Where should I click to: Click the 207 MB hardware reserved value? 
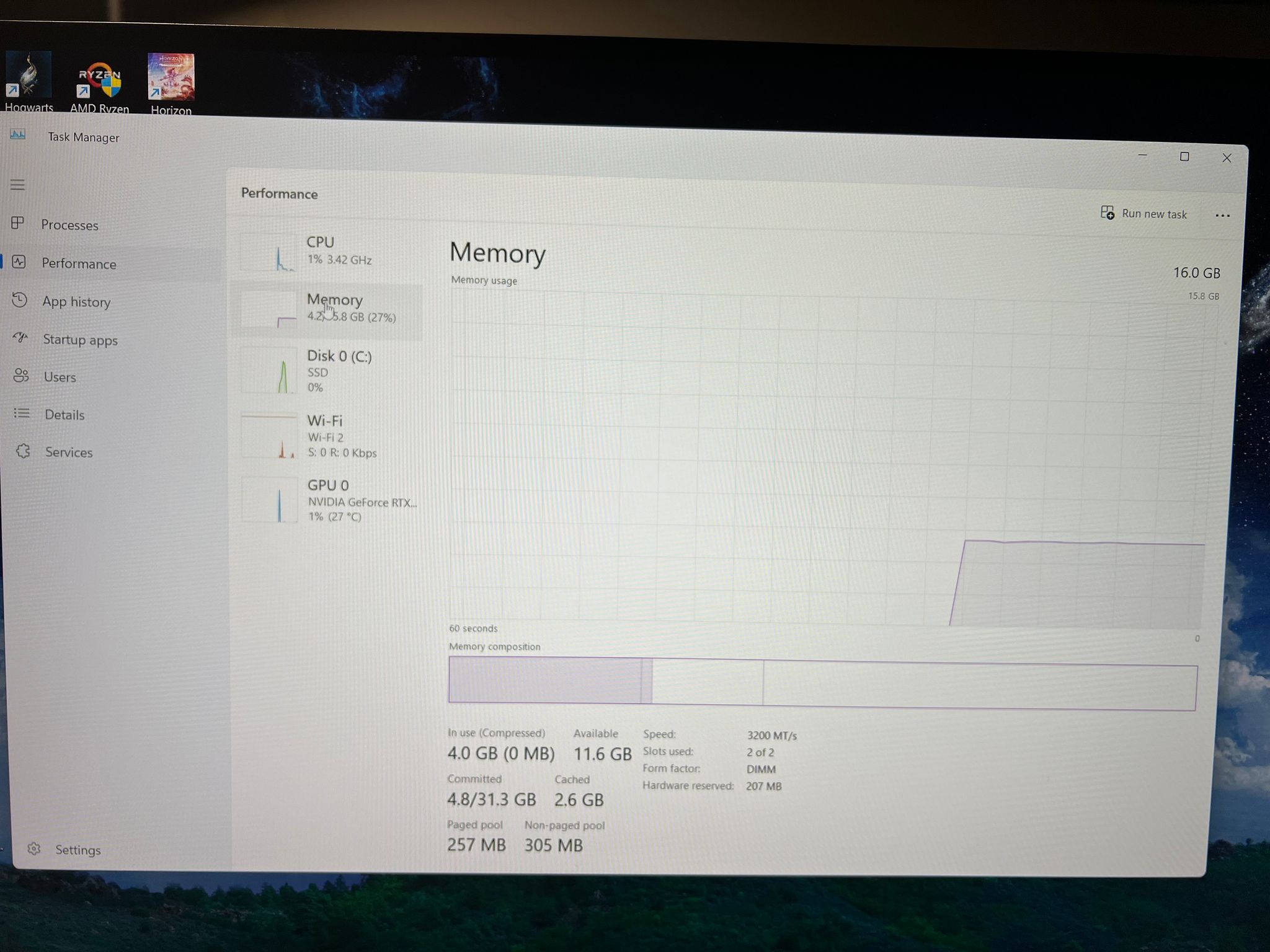point(763,786)
